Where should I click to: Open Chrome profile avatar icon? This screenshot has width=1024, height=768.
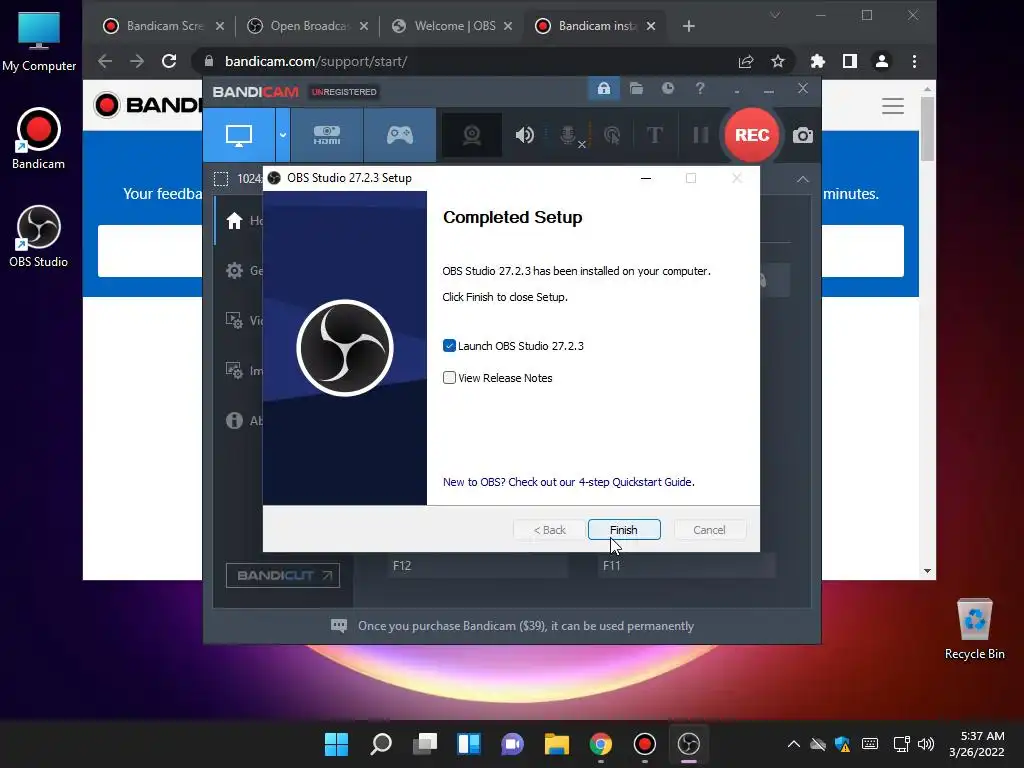pos(882,61)
